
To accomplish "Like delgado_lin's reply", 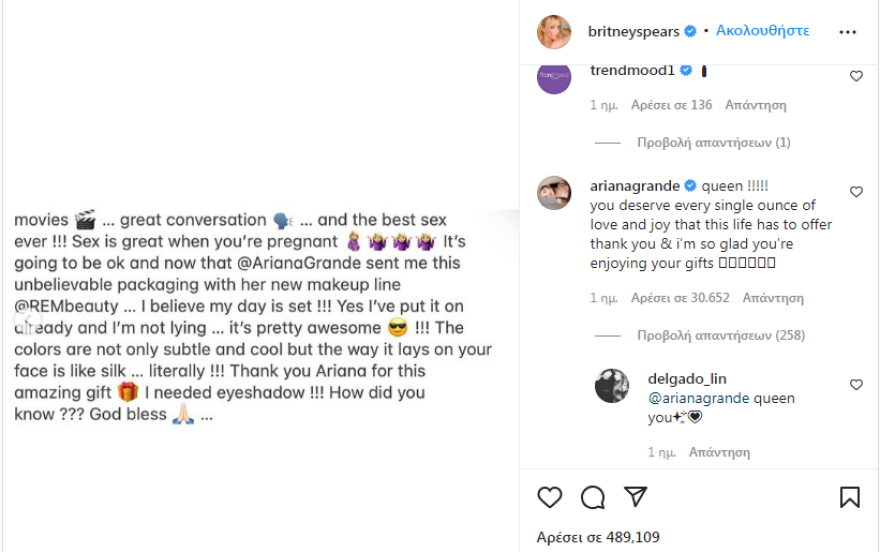I will point(856,384).
